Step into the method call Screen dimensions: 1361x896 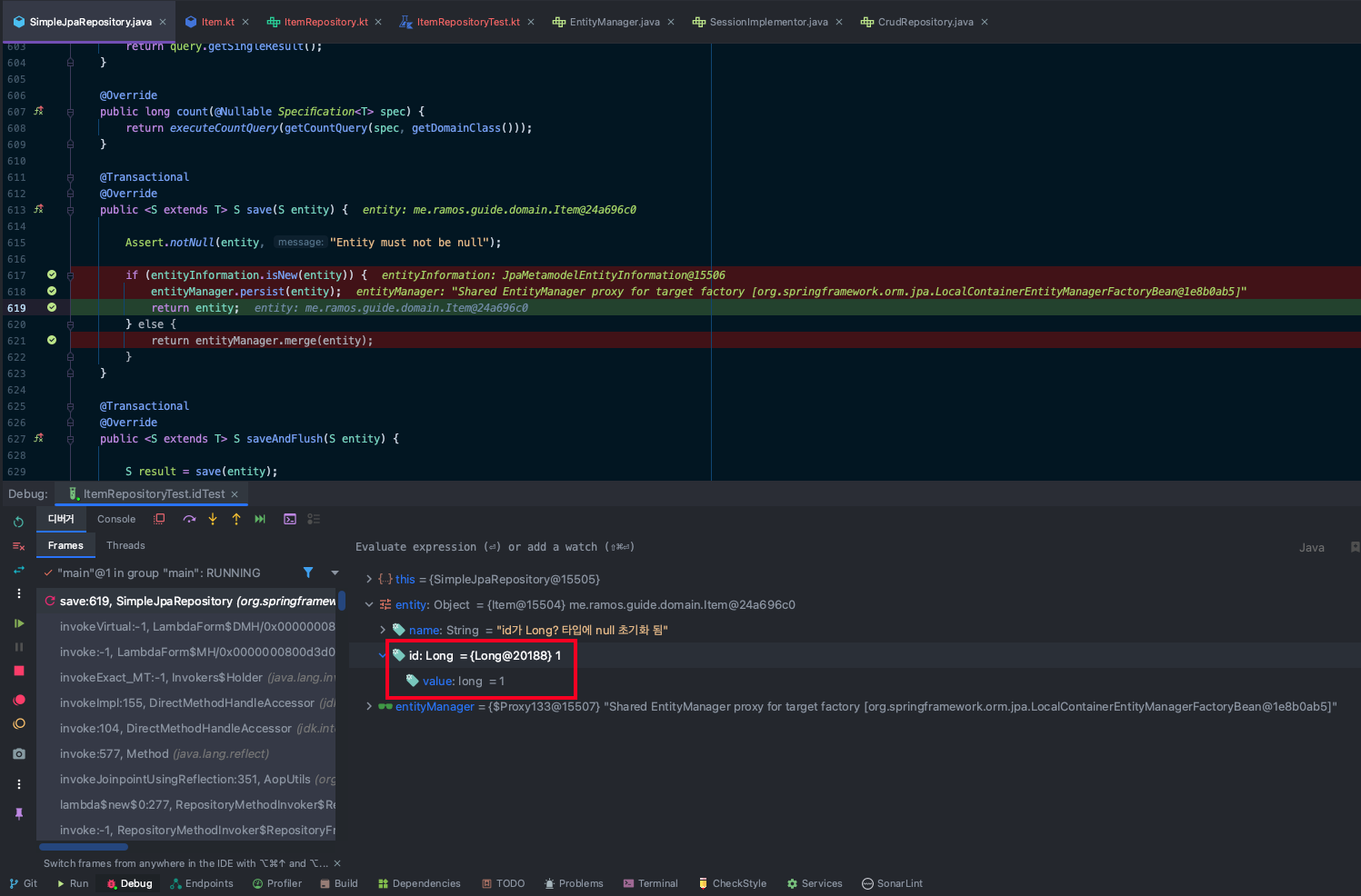[213, 519]
